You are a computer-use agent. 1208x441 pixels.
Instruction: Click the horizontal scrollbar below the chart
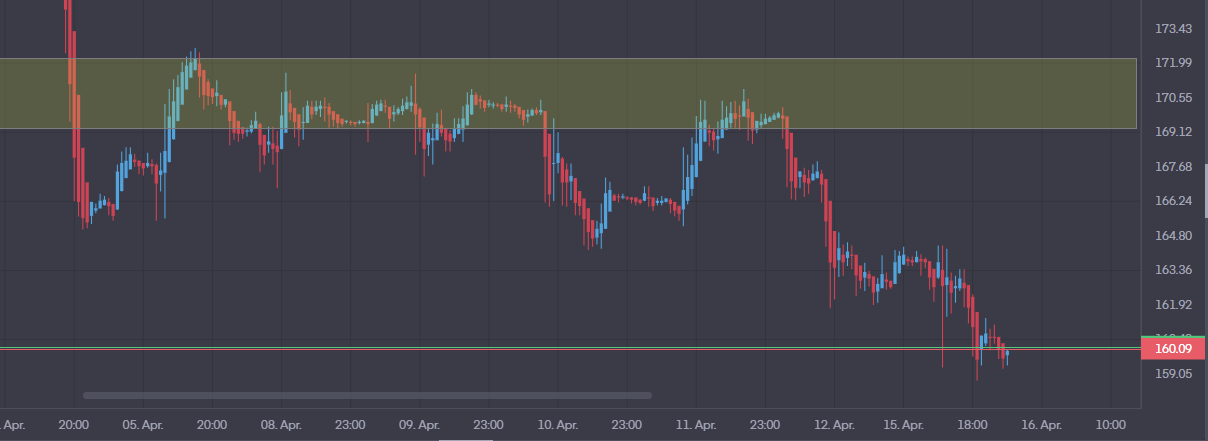(x=367, y=396)
